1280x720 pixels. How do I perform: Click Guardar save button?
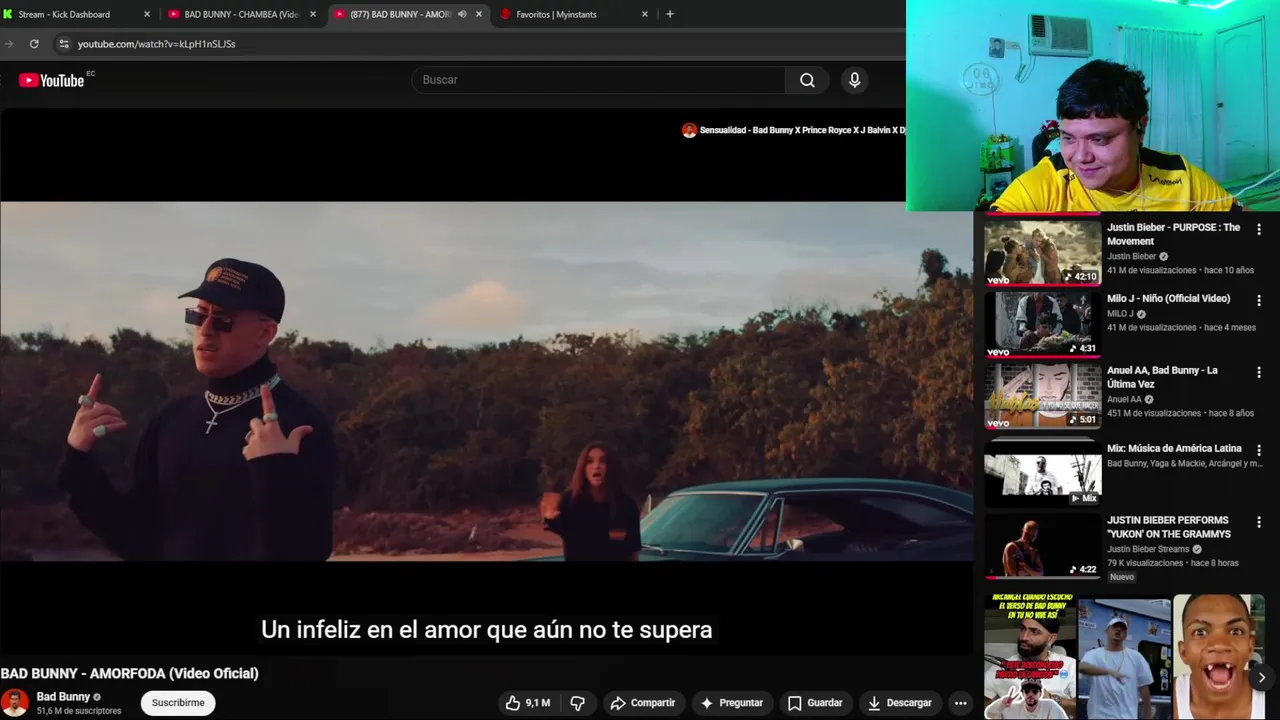coord(815,703)
